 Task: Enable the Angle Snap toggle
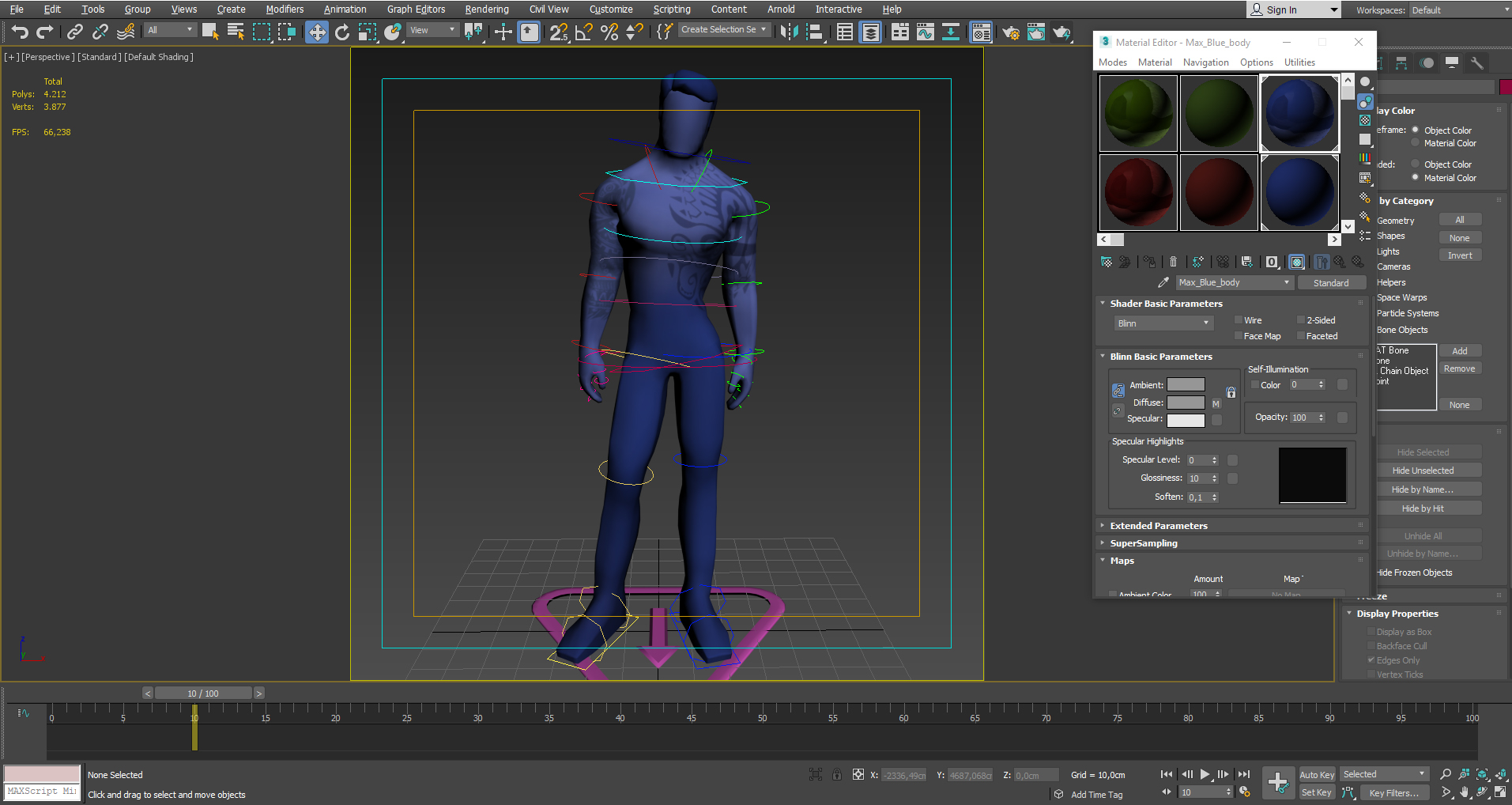(x=583, y=32)
